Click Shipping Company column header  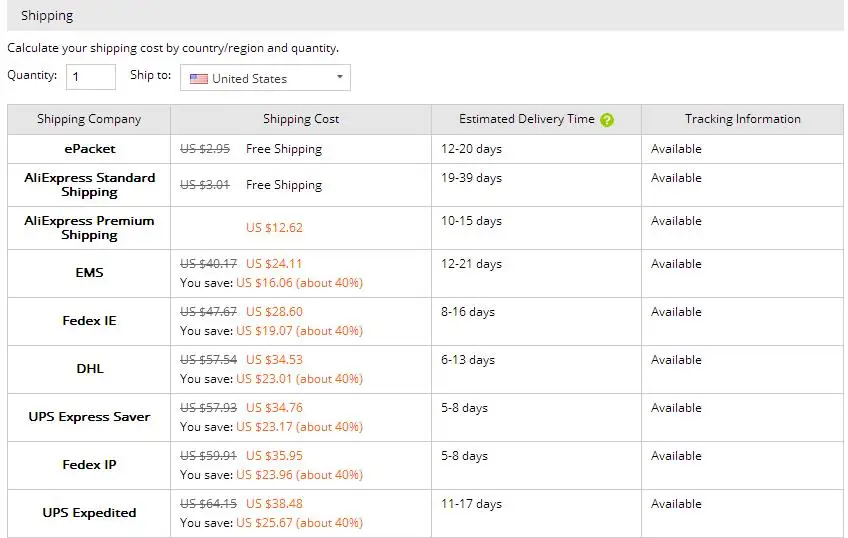(89, 119)
